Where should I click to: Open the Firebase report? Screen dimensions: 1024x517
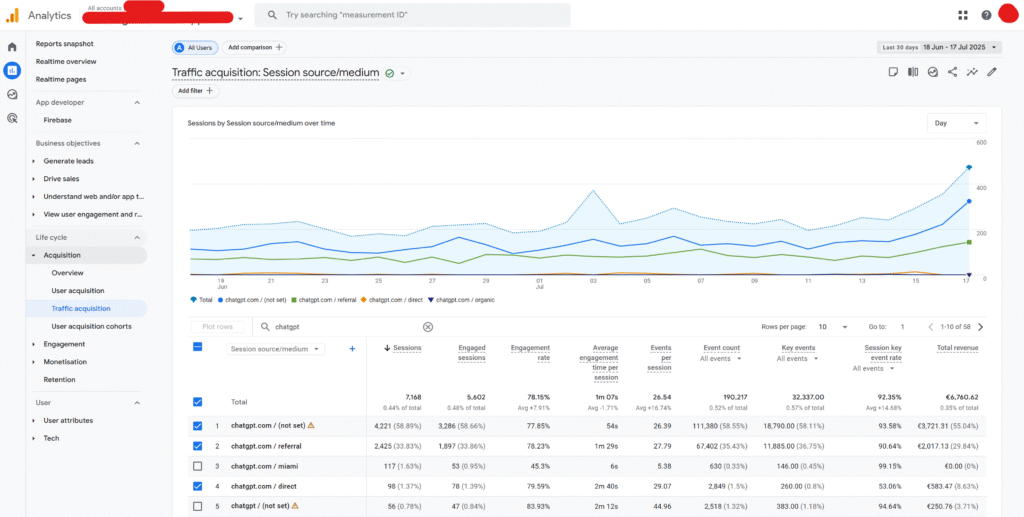(57, 120)
